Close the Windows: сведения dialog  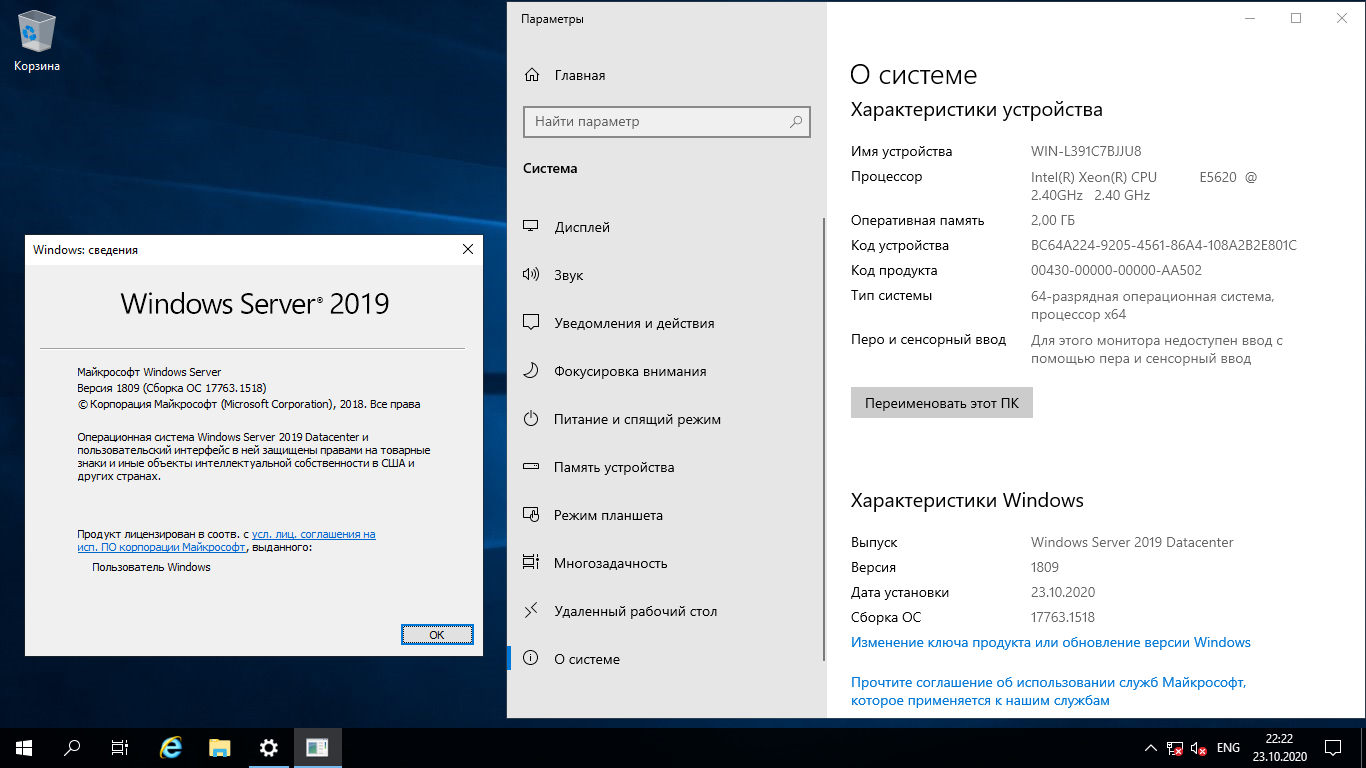468,250
